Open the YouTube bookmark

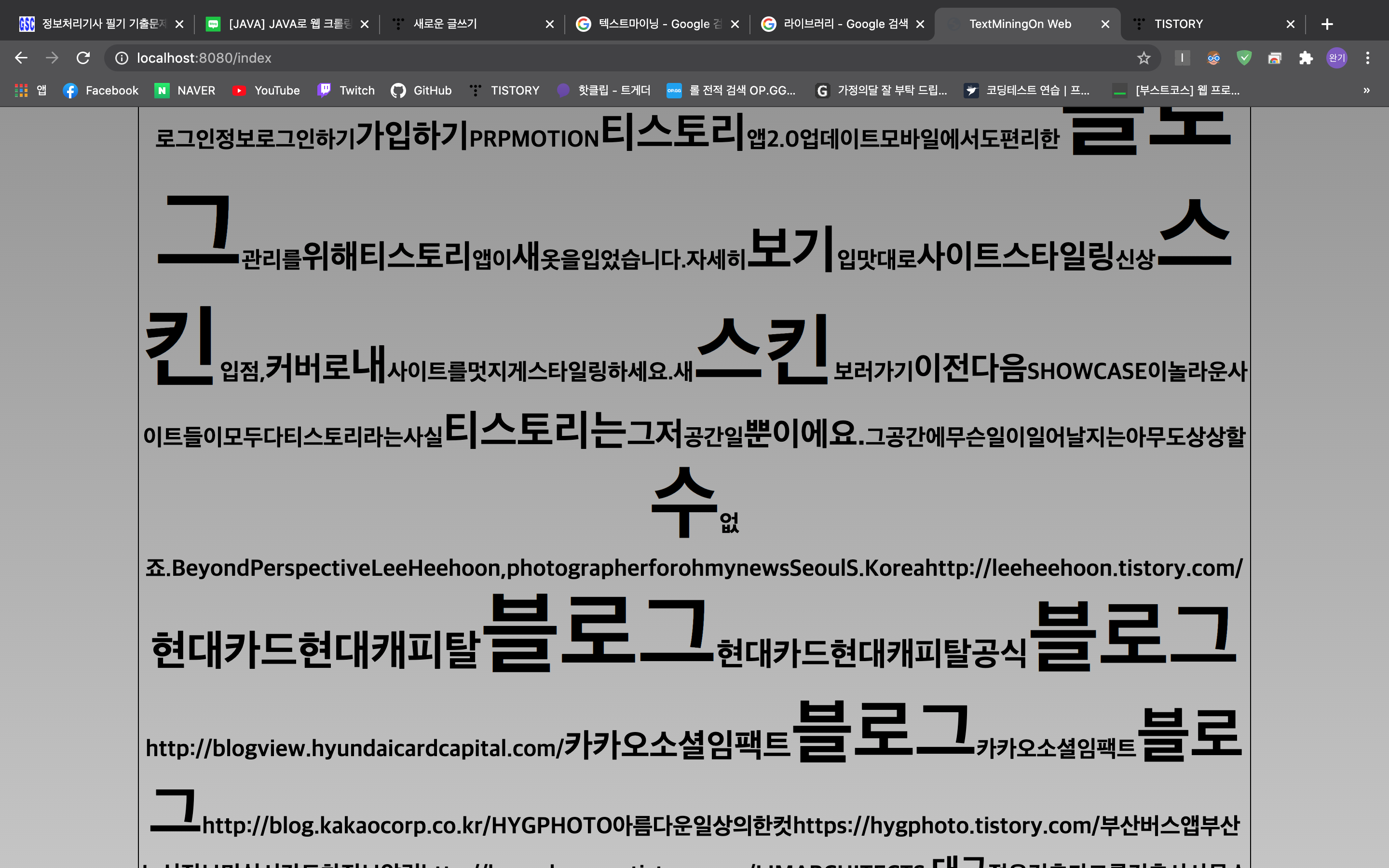tap(266, 90)
